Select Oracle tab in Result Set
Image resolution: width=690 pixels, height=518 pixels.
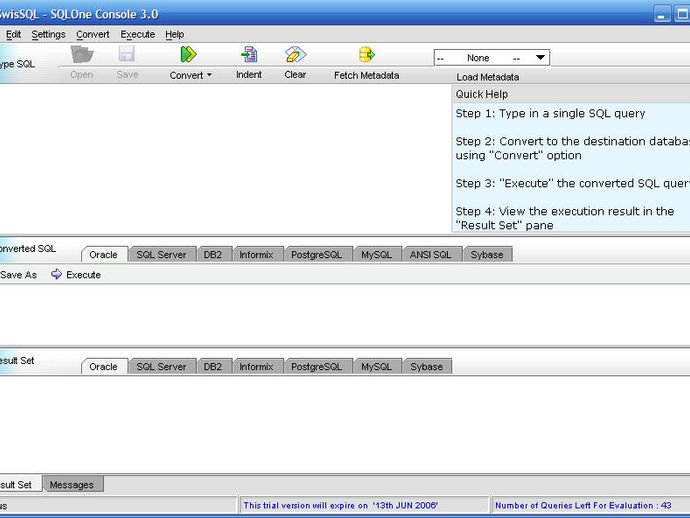[x=104, y=367]
